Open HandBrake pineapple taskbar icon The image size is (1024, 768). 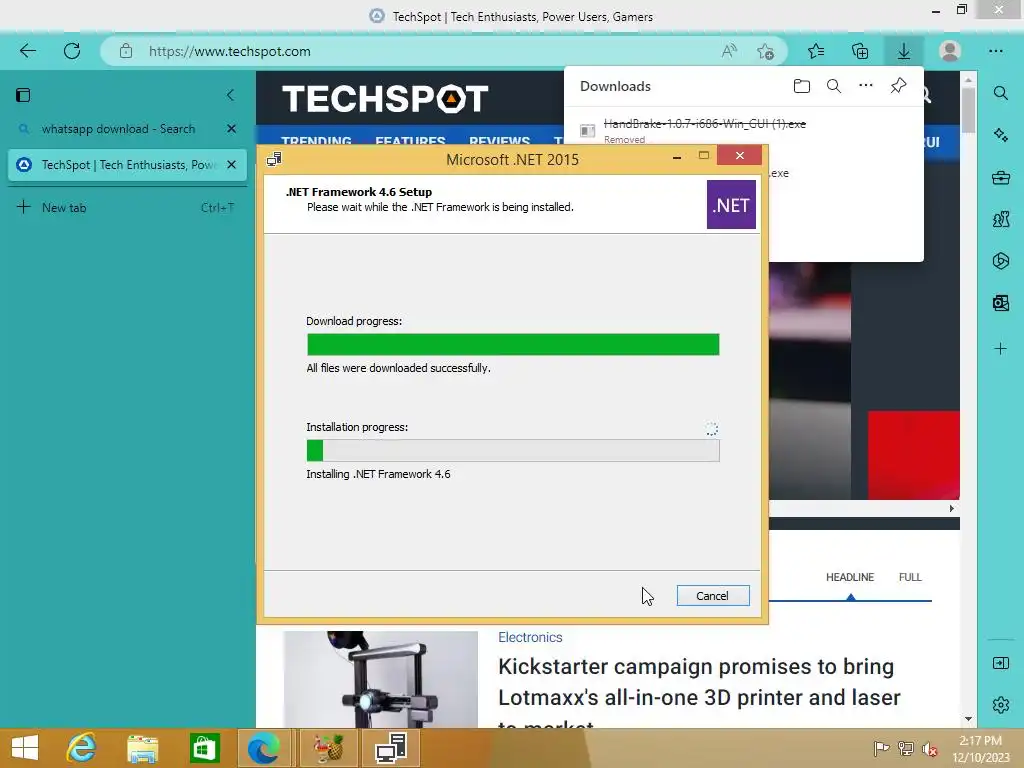click(328, 748)
